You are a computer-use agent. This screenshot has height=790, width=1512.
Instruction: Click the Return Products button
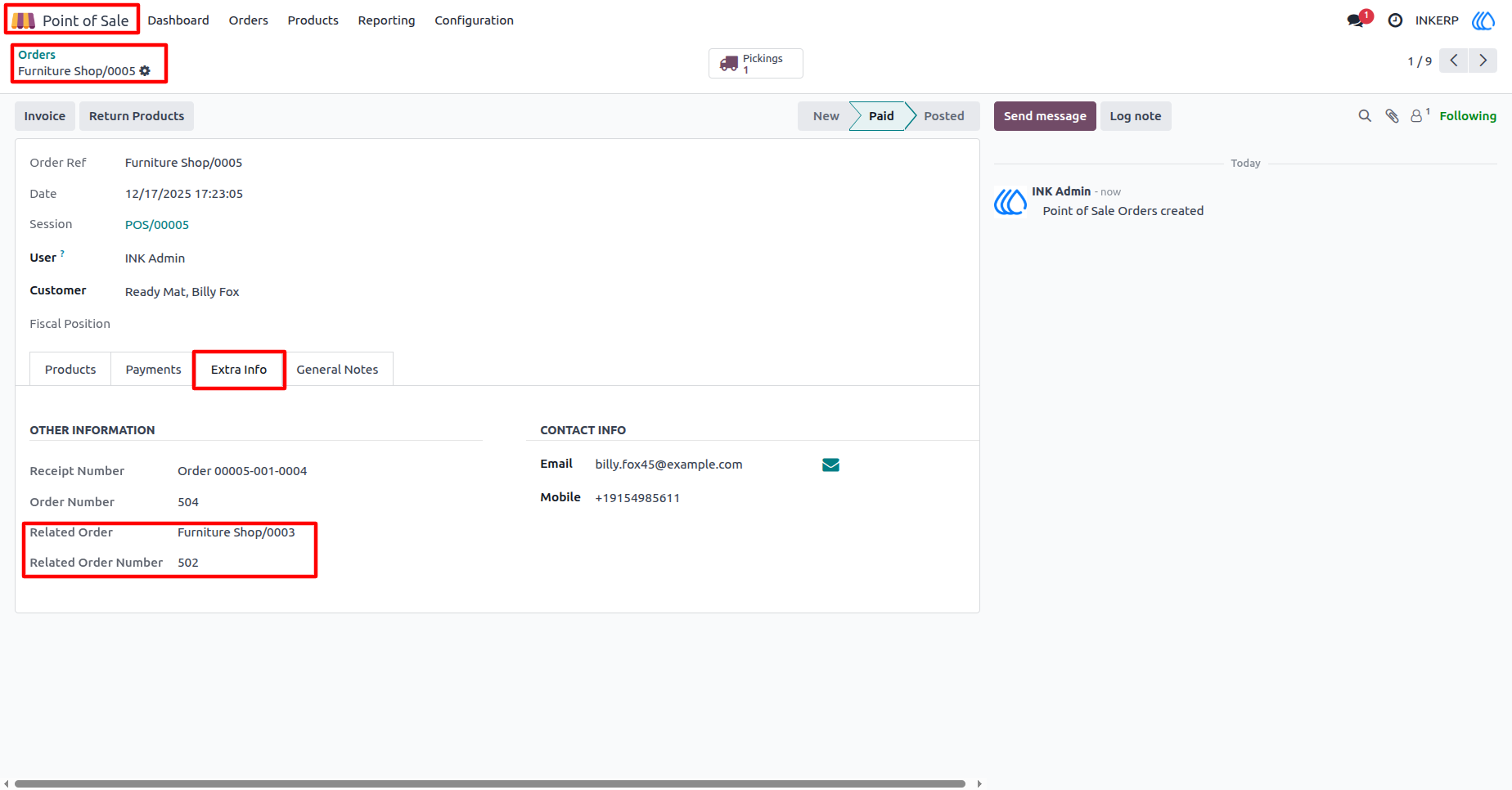pos(137,116)
